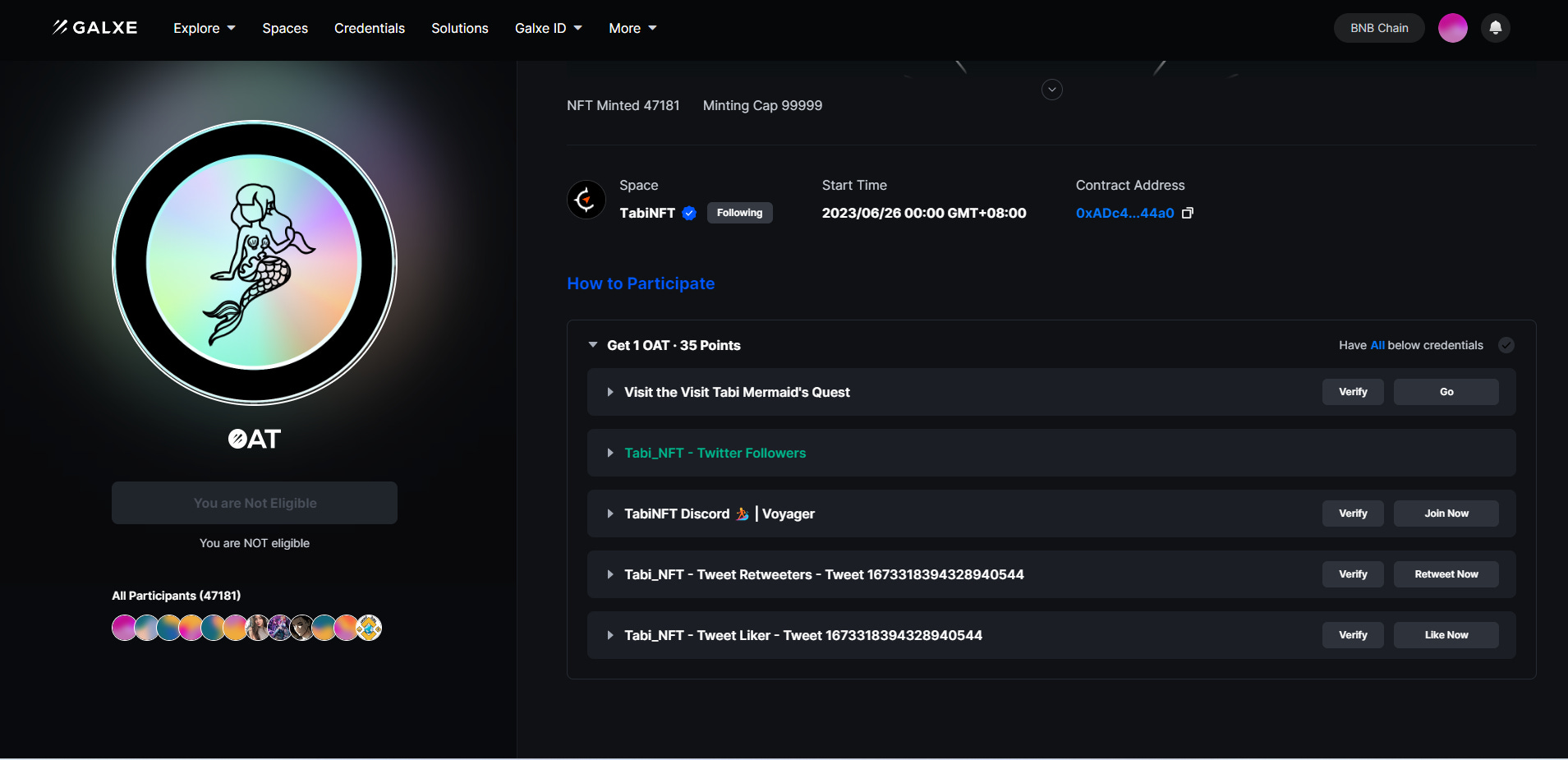Expand details with the chevron above NFT Minted
1568x760 pixels.
1051,89
